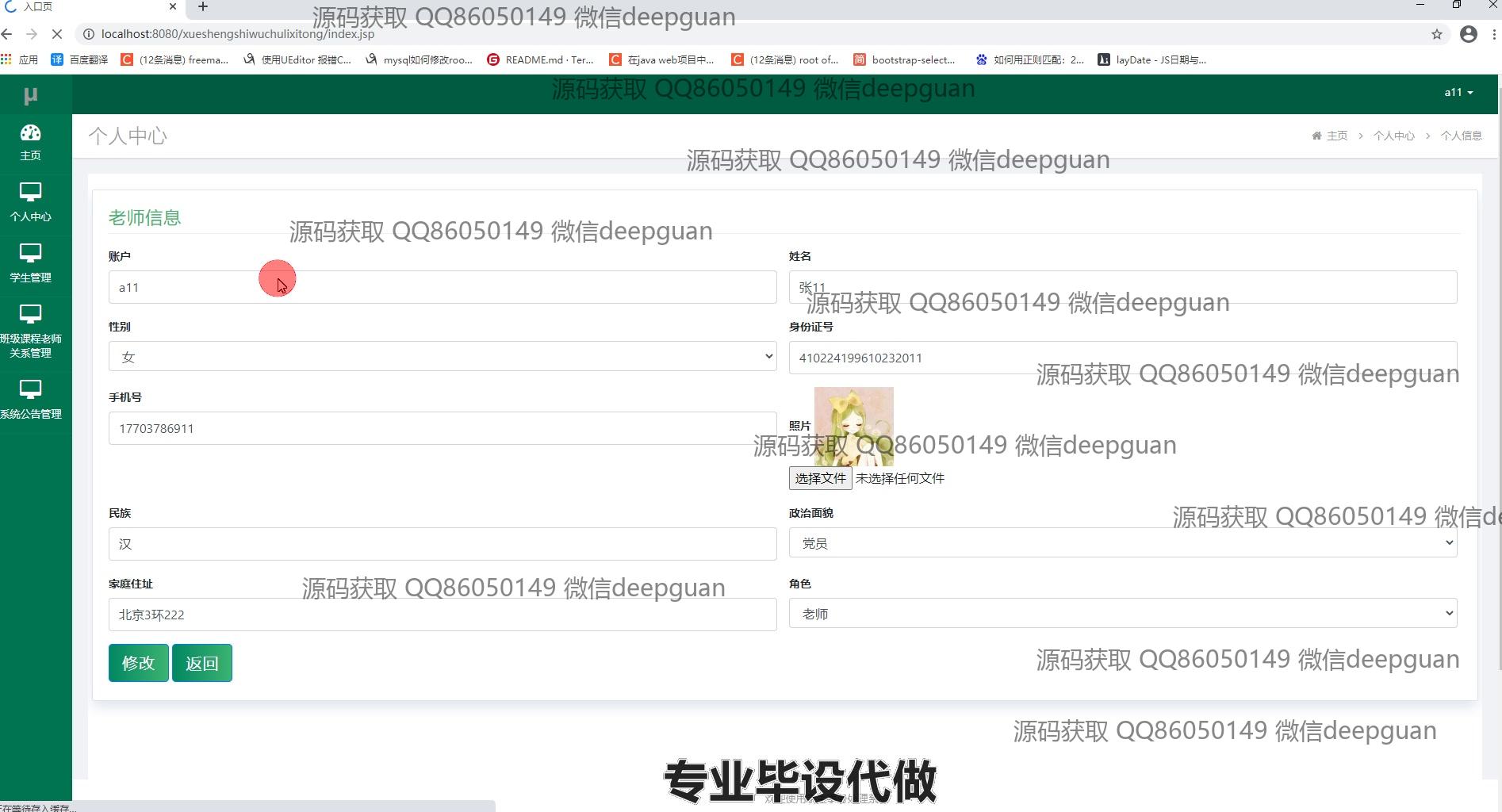Click the browser back arrow
The image size is (1502, 812).
pyautogui.click(x=7, y=34)
